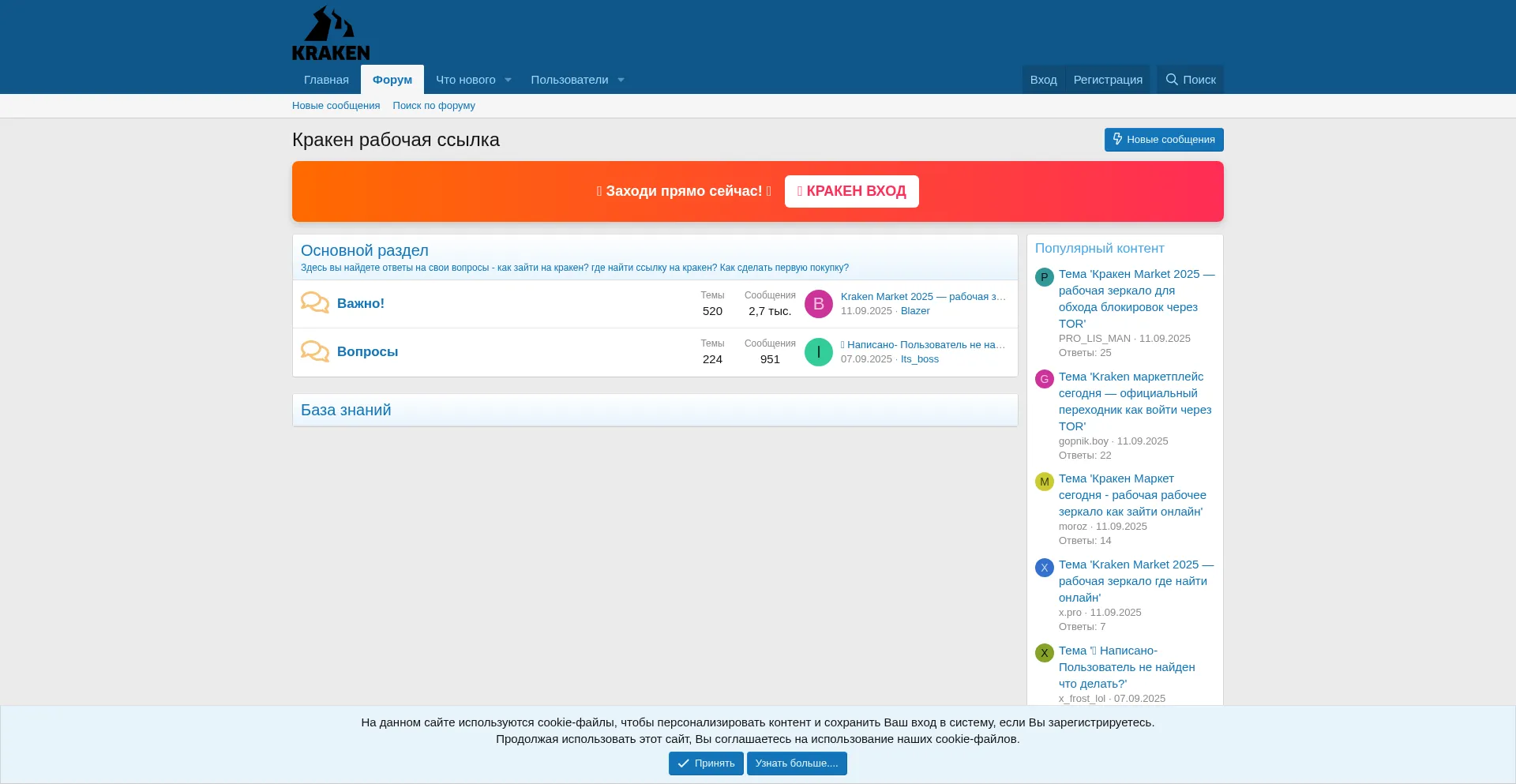Open Blazer user profile link

tap(915, 311)
